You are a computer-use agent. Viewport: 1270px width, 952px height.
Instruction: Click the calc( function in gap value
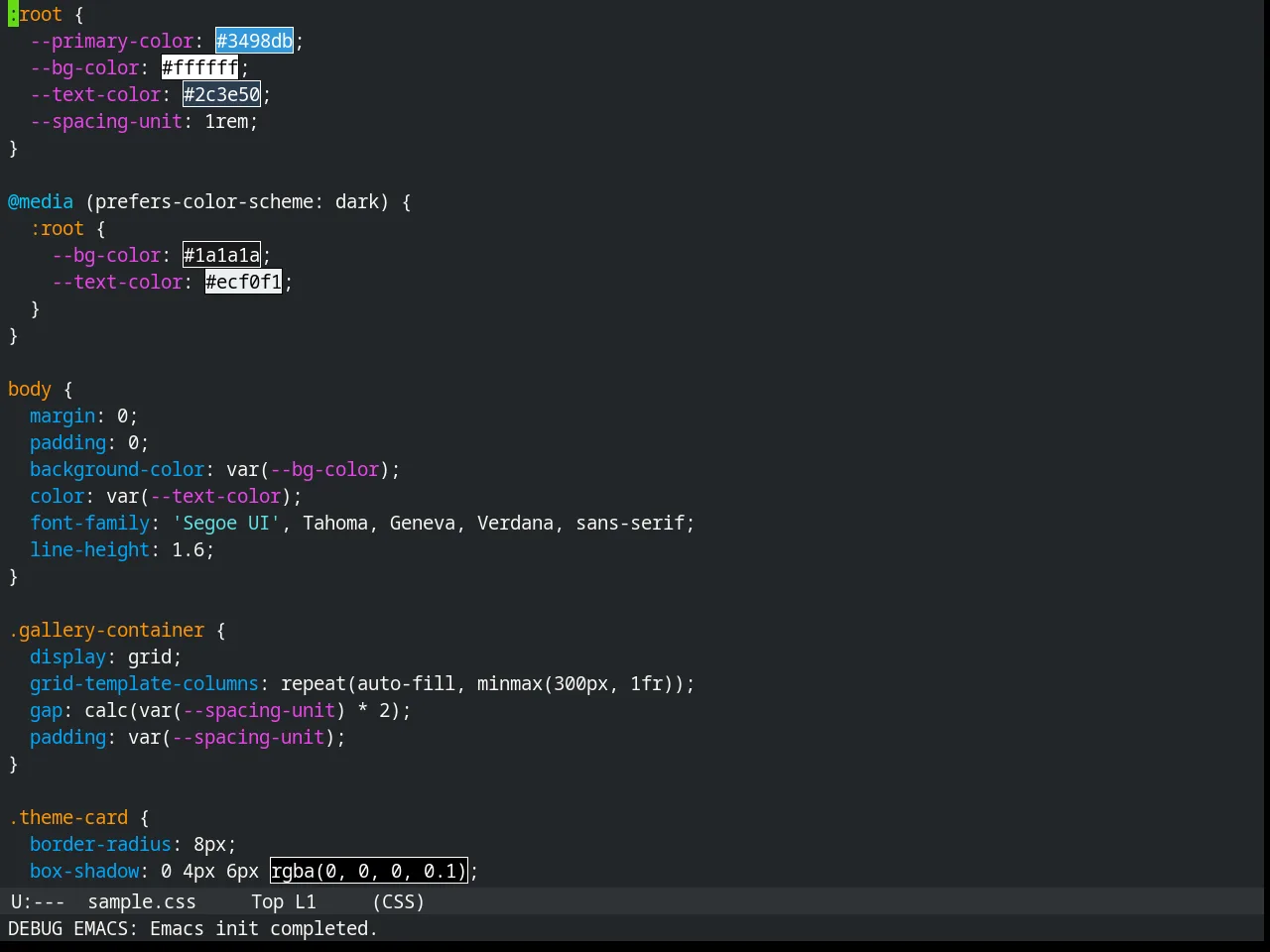point(111,710)
